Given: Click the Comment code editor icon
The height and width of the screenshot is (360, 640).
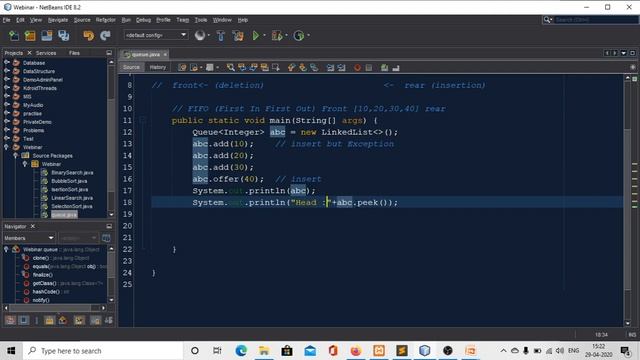Looking at the screenshot, I should 384,67.
